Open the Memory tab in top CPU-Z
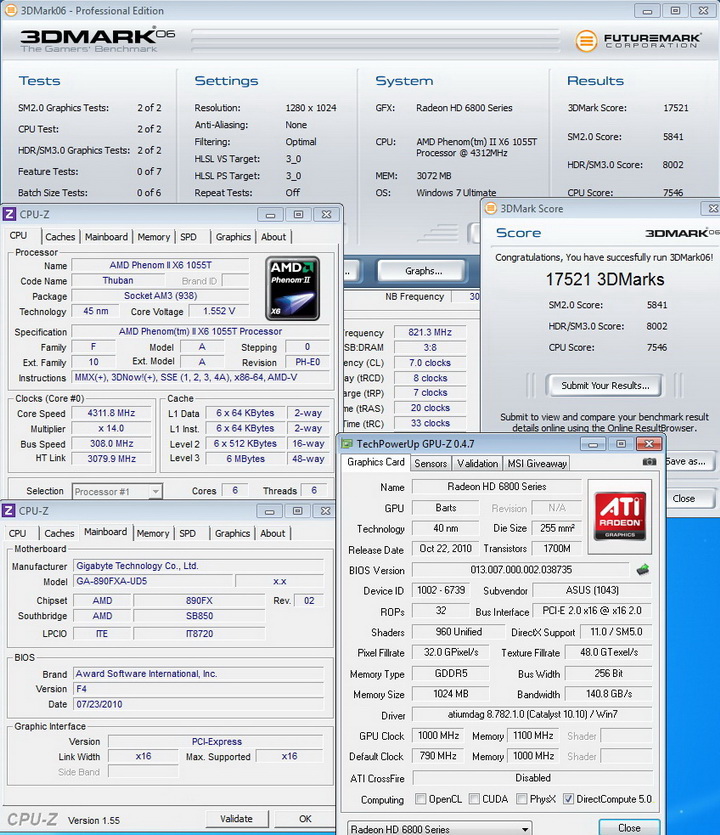This screenshot has width=720, height=835. pyautogui.click(x=153, y=237)
